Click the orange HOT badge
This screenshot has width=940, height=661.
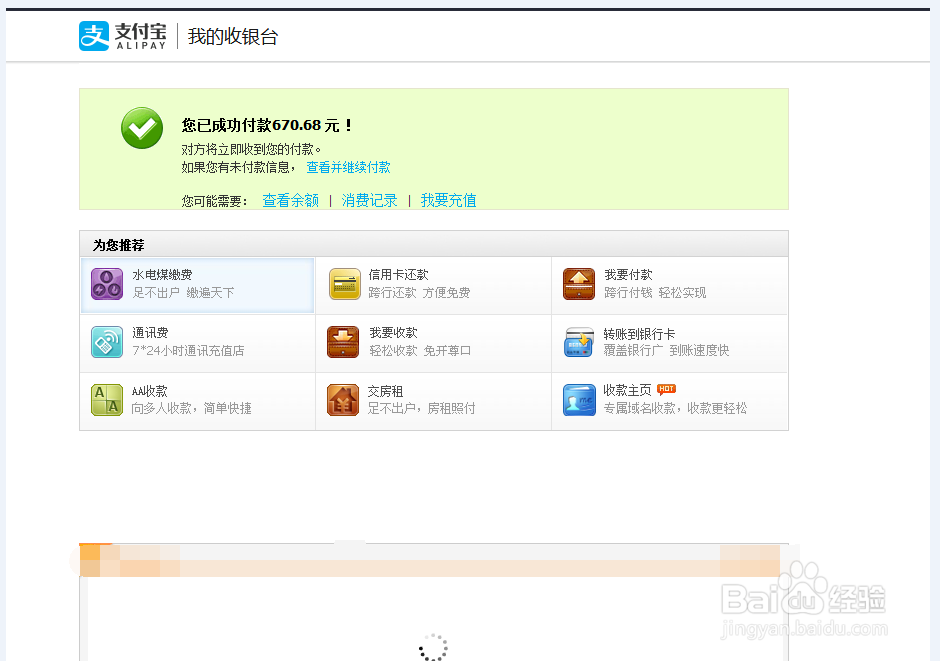[667, 389]
